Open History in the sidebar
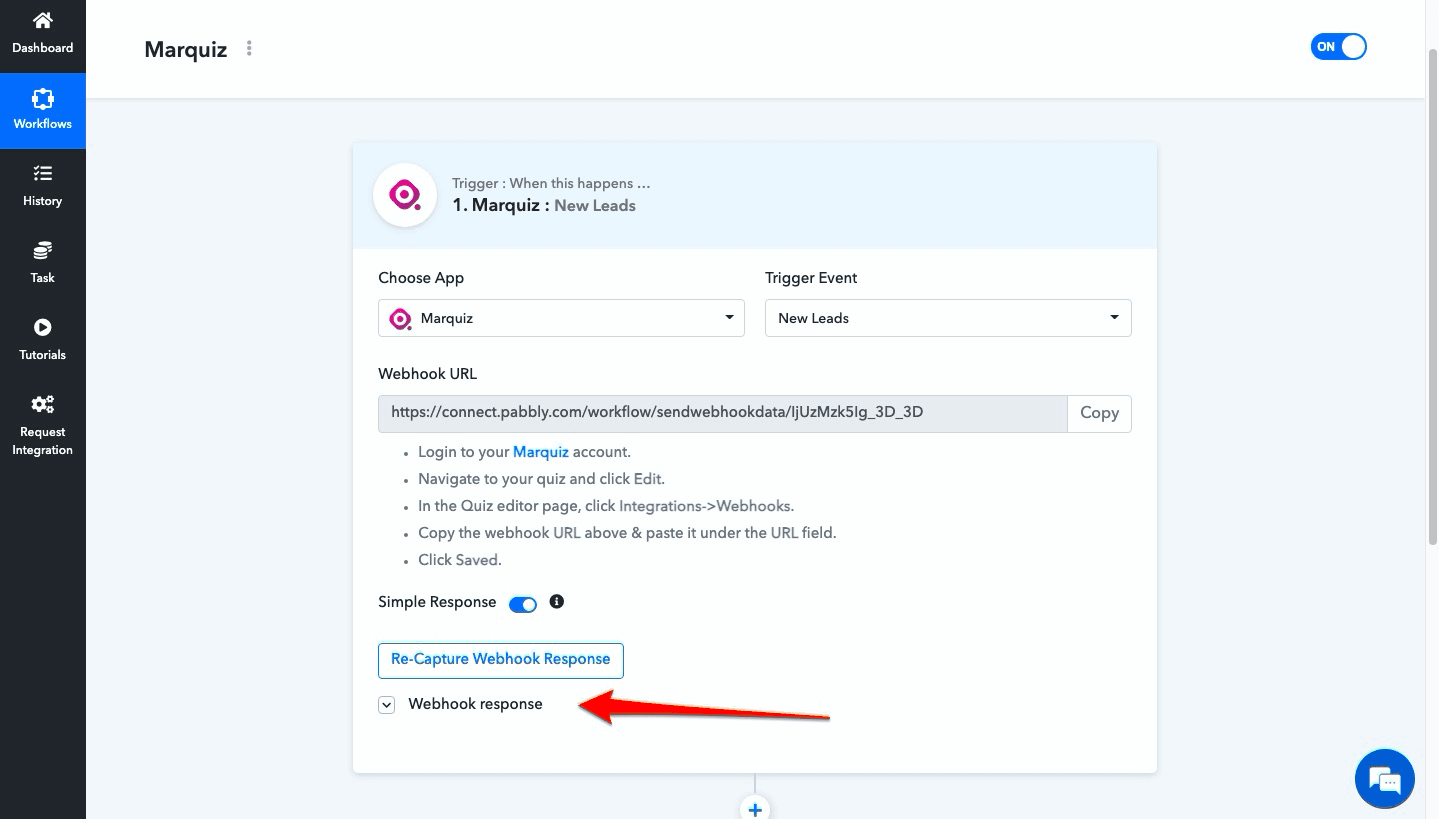This screenshot has width=1439, height=819. coord(42,187)
